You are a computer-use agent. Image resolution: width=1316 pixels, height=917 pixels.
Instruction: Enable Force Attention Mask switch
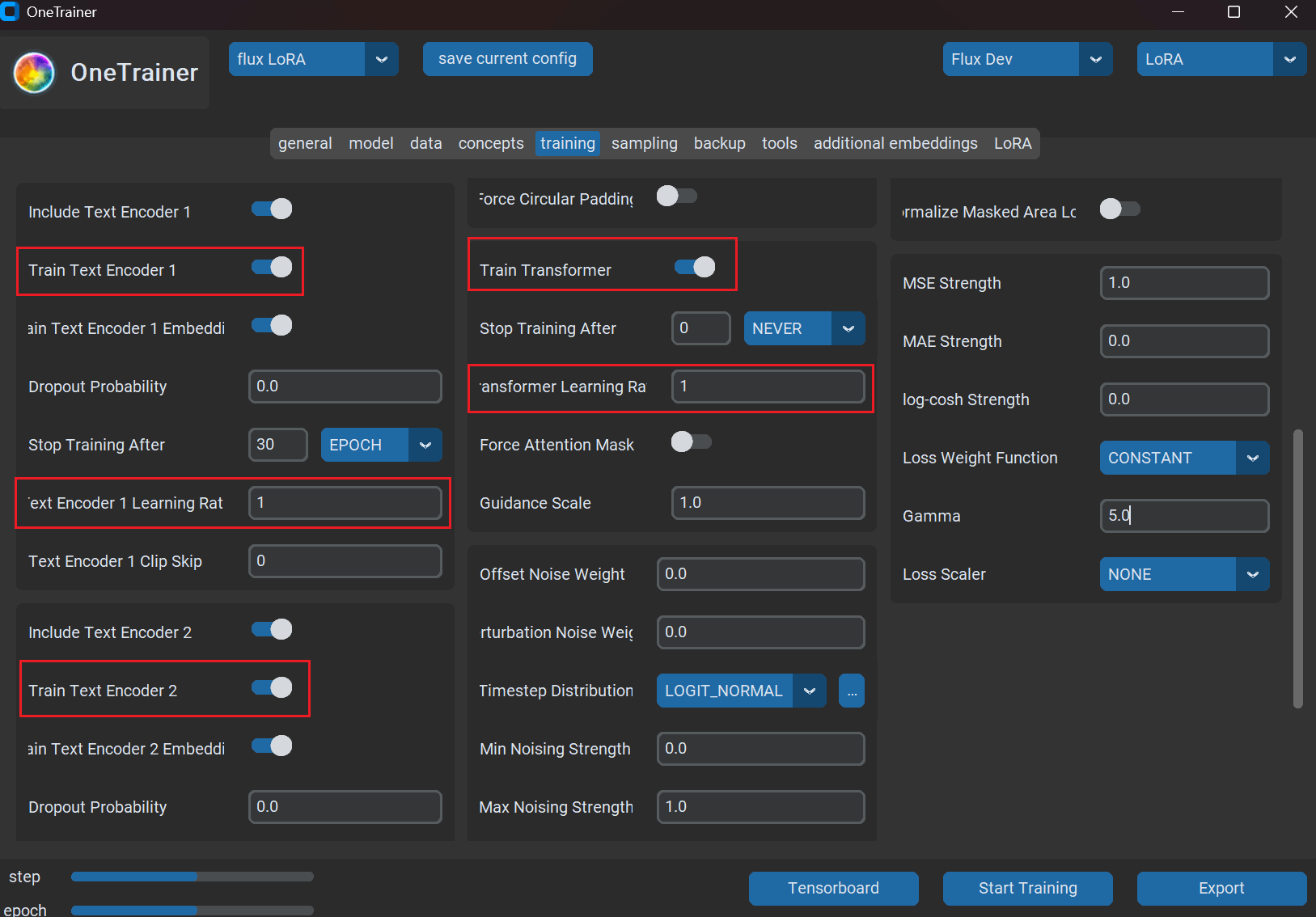click(x=692, y=442)
